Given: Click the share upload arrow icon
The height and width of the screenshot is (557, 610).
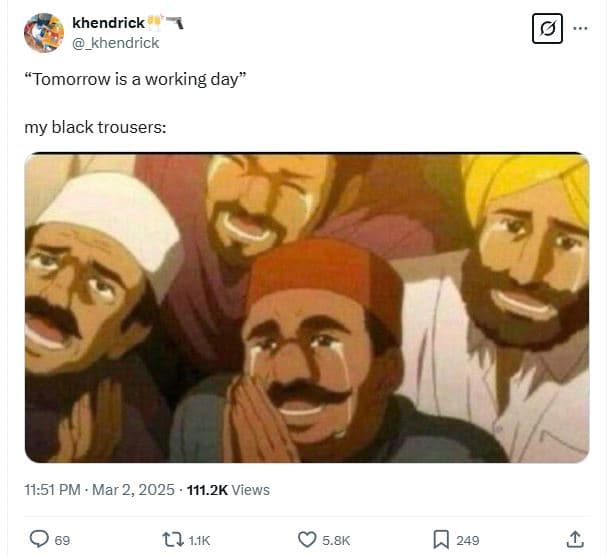Looking at the screenshot, I should point(576,539).
